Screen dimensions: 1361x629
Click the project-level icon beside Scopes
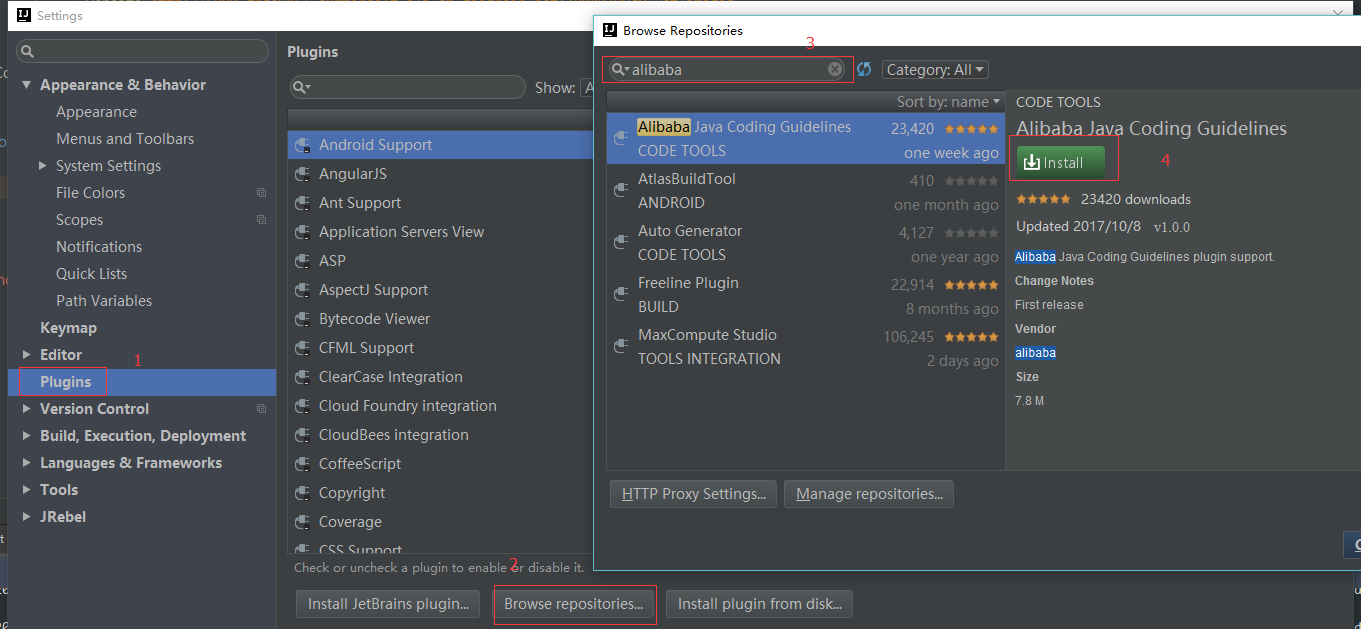pos(261,220)
